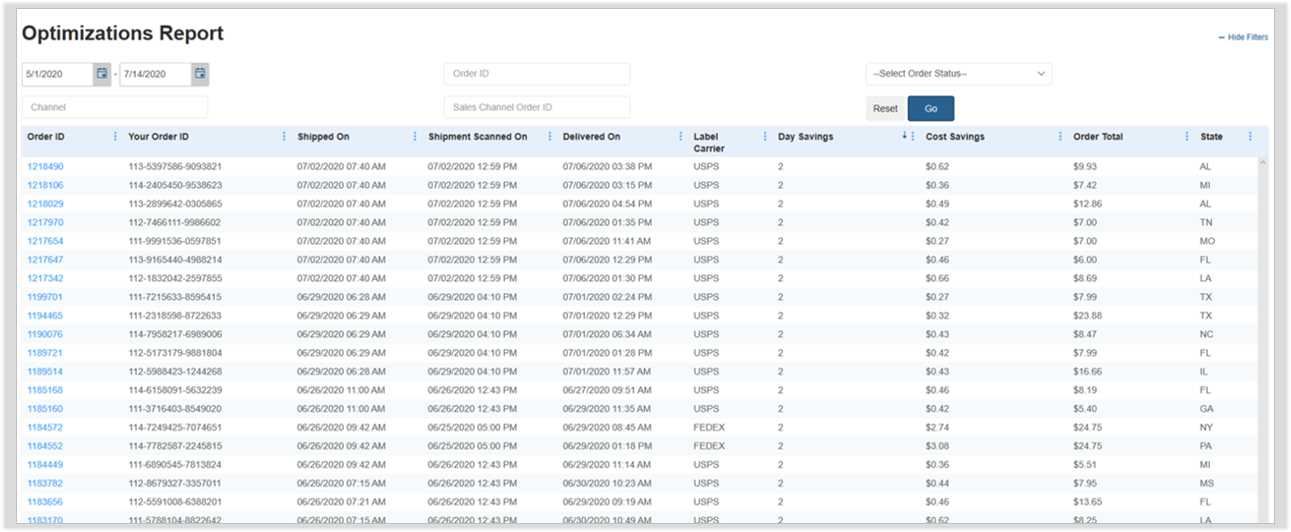Open State column options menu

(1250, 137)
